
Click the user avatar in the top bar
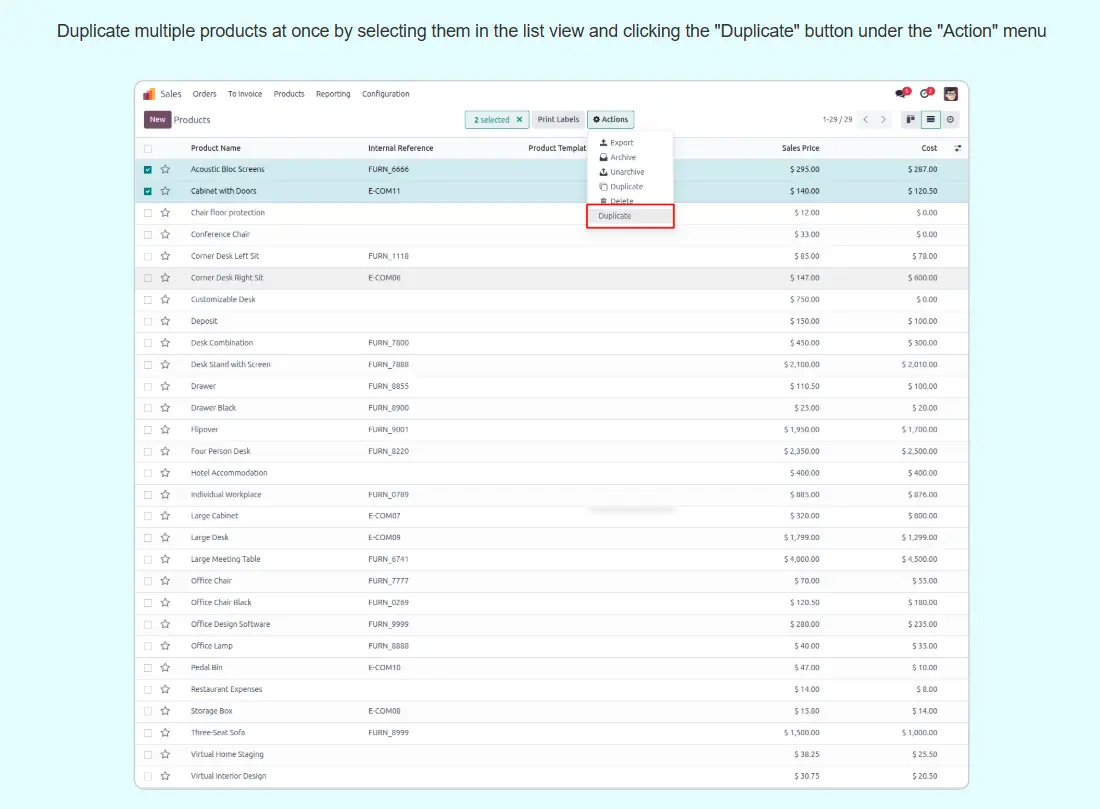click(951, 94)
